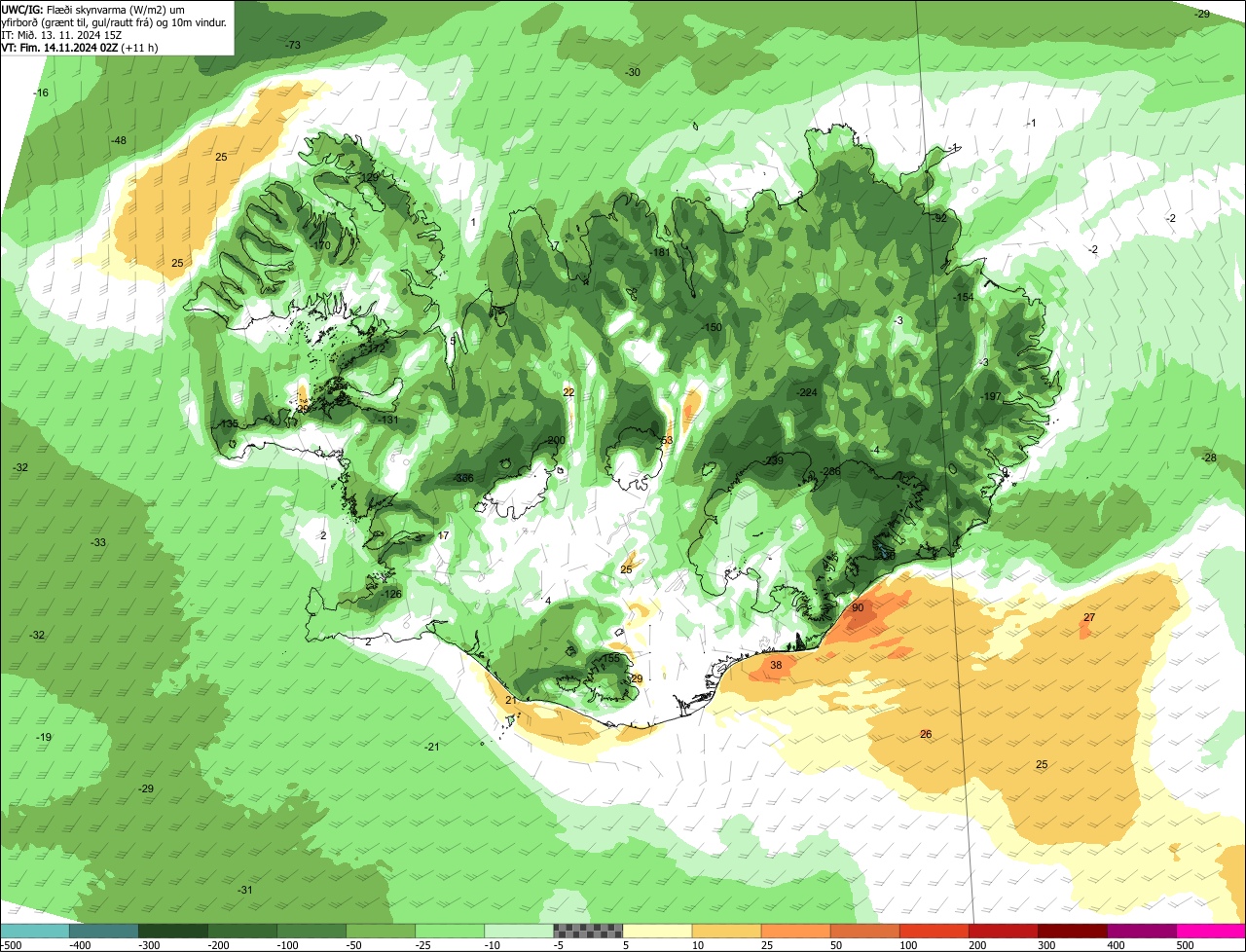This screenshot has height=952, width=1246.
Task: Click the -73 value on the map
Action: [x=292, y=46]
